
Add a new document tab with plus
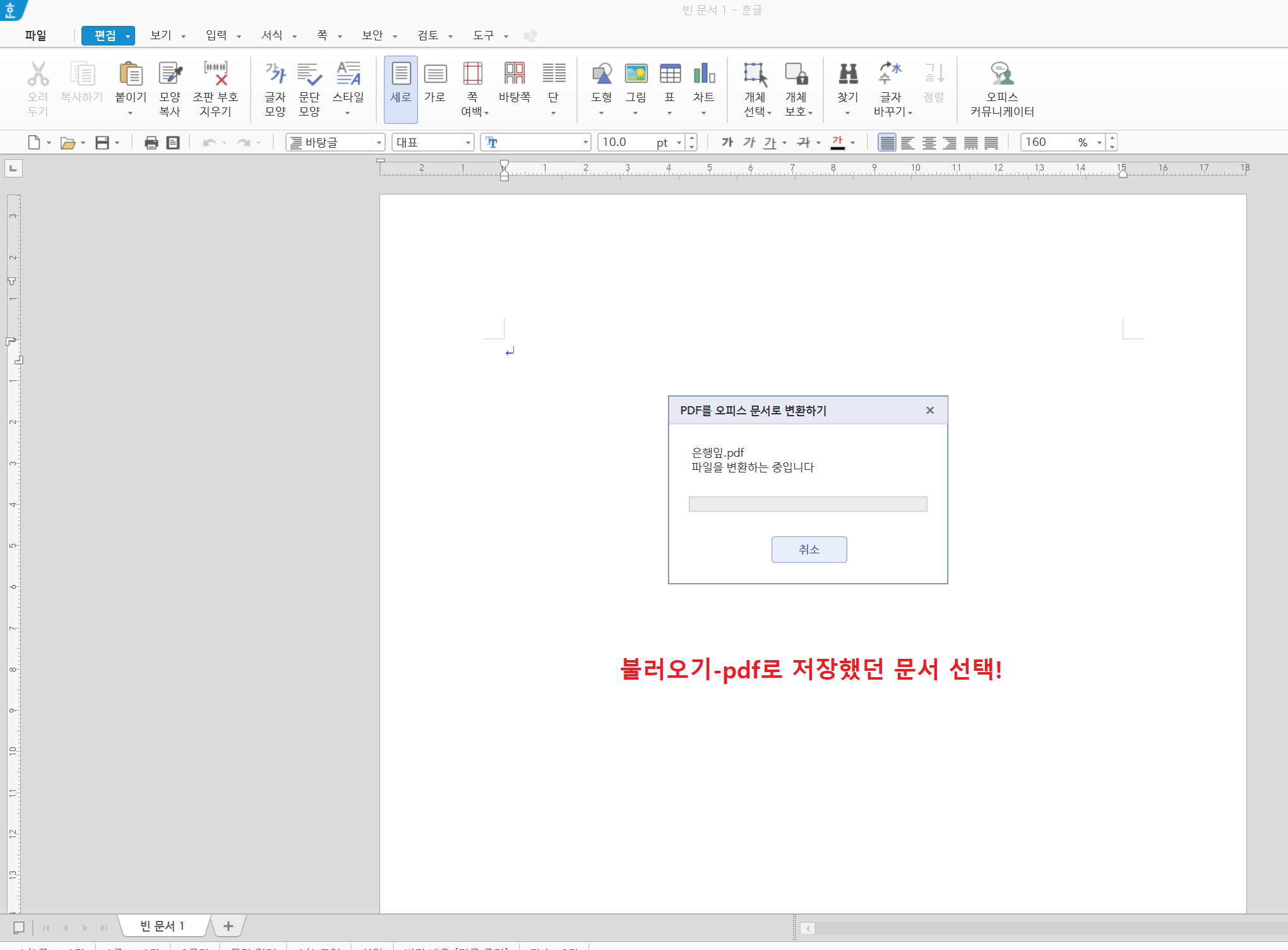[228, 926]
